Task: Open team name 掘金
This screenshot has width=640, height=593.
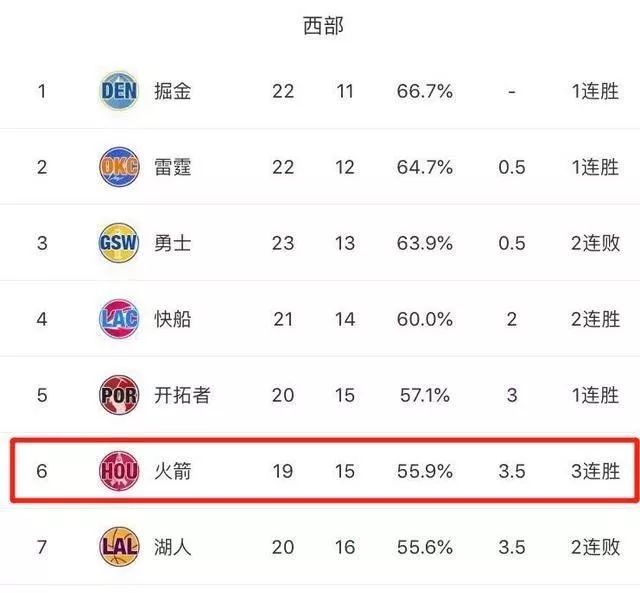Action: (x=173, y=91)
